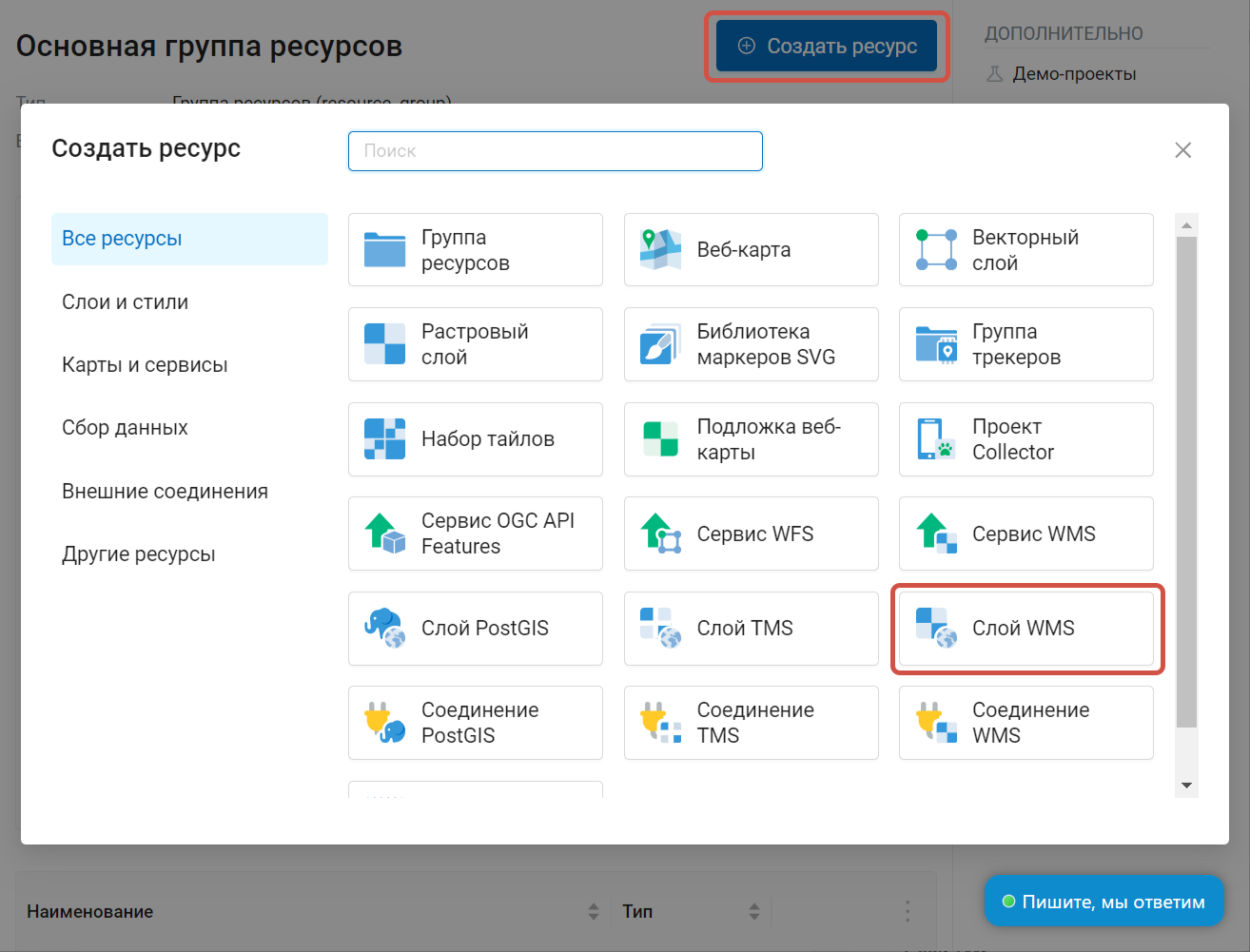
Task: Choose the Сервис OGC API Features label
Action: 498,534
